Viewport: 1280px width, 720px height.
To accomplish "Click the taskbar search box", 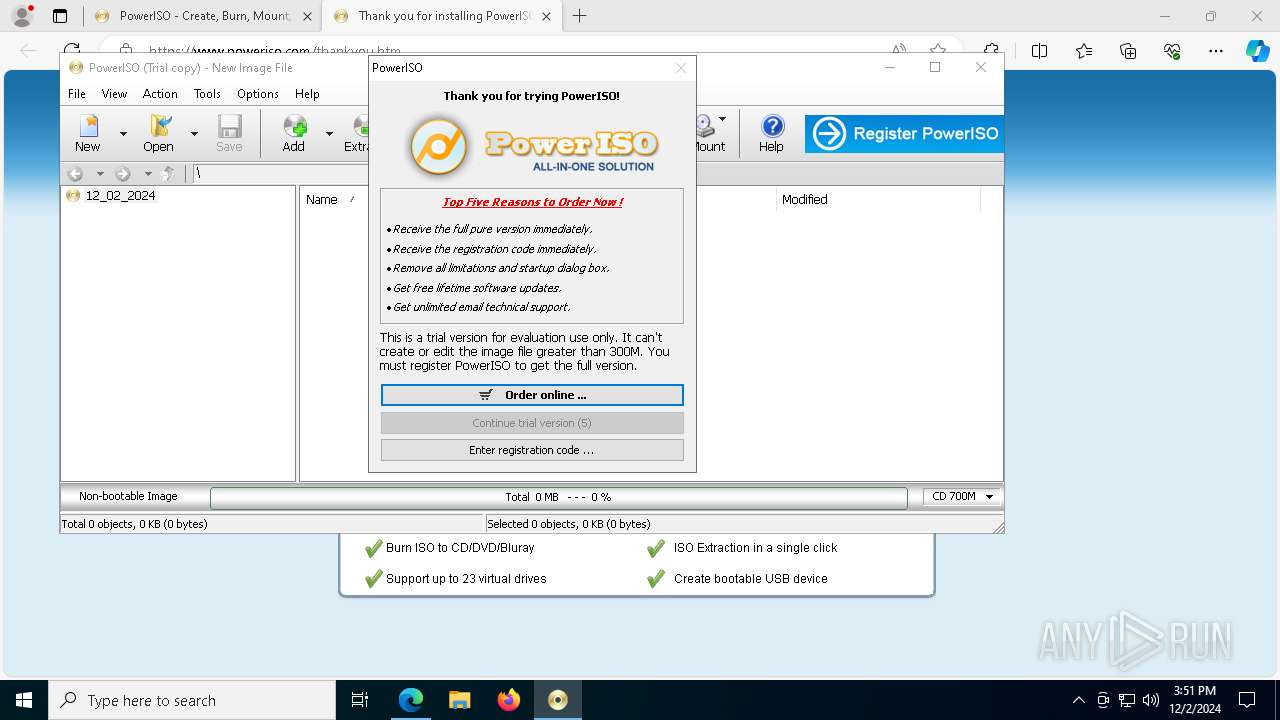I will [x=192, y=700].
